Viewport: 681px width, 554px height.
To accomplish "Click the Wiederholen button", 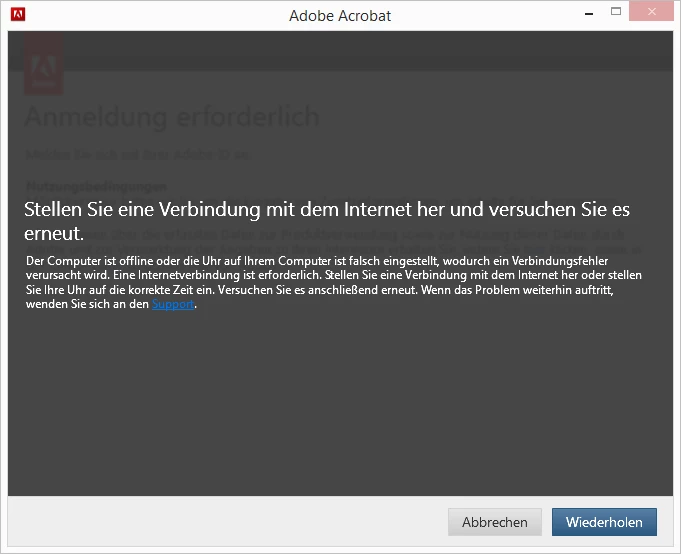I will 604,522.
